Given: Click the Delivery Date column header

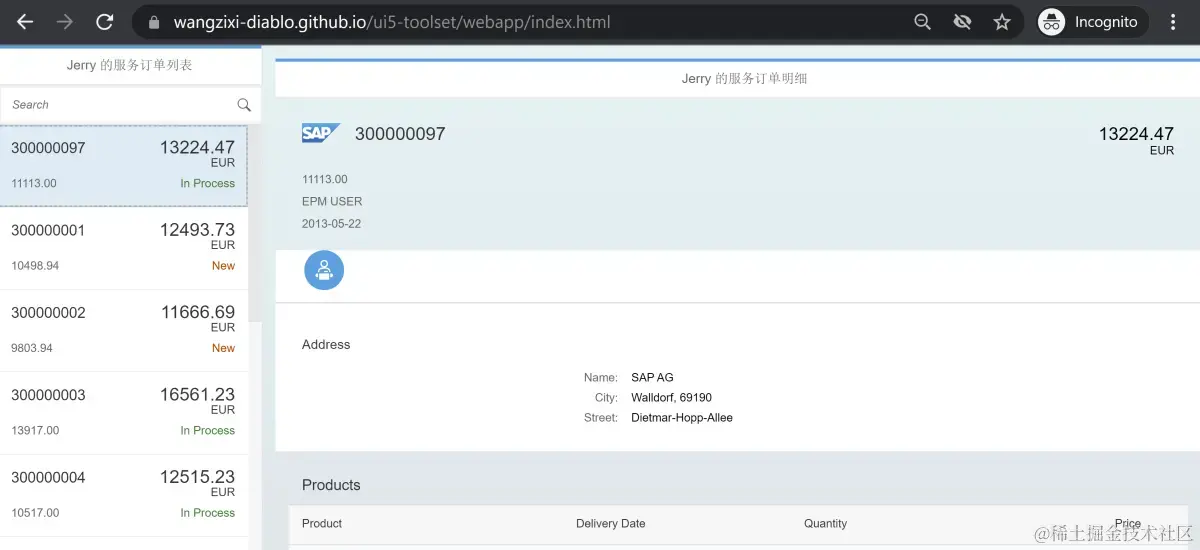Looking at the screenshot, I should [x=611, y=523].
